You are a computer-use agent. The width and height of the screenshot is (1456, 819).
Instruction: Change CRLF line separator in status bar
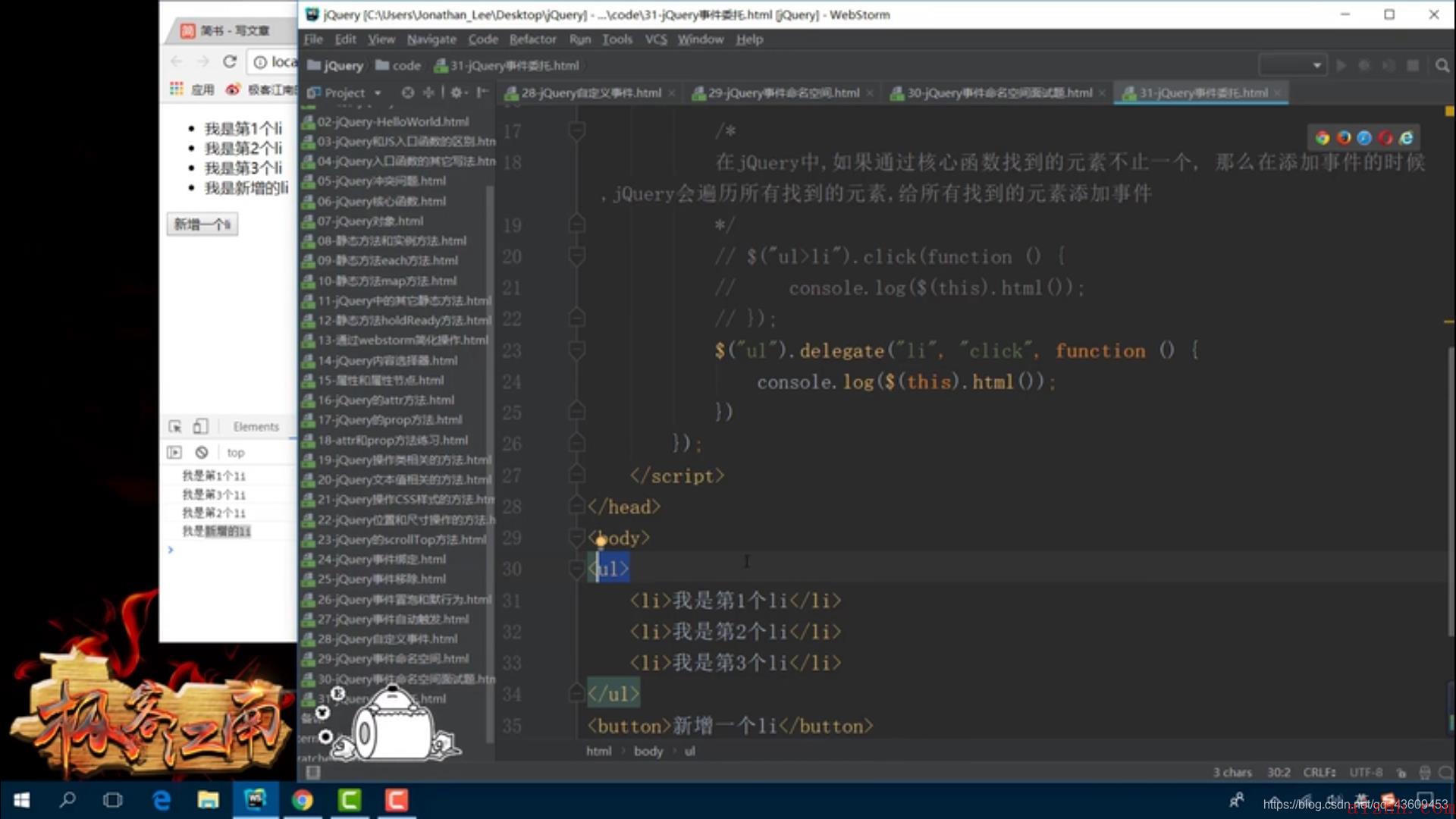[x=1318, y=773]
